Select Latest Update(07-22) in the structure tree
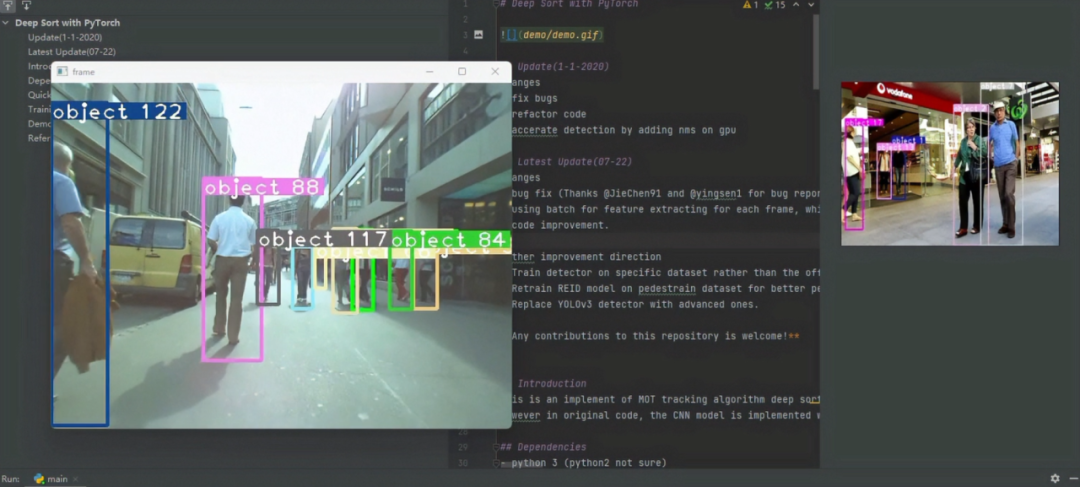 click(72, 52)
